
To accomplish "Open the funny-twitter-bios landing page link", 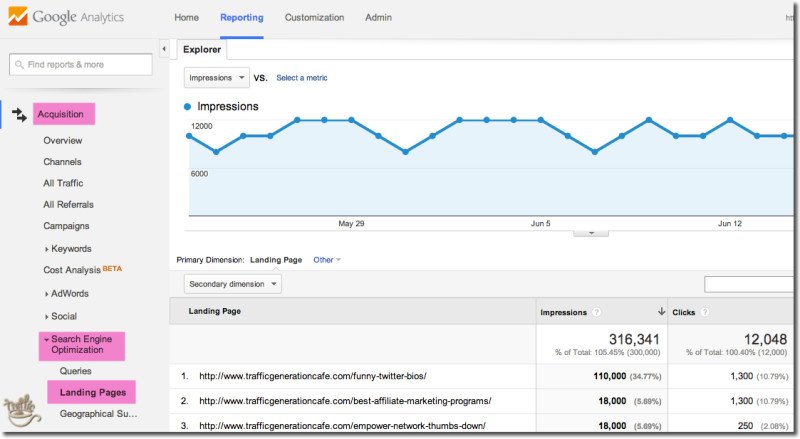I will (312, 376).
